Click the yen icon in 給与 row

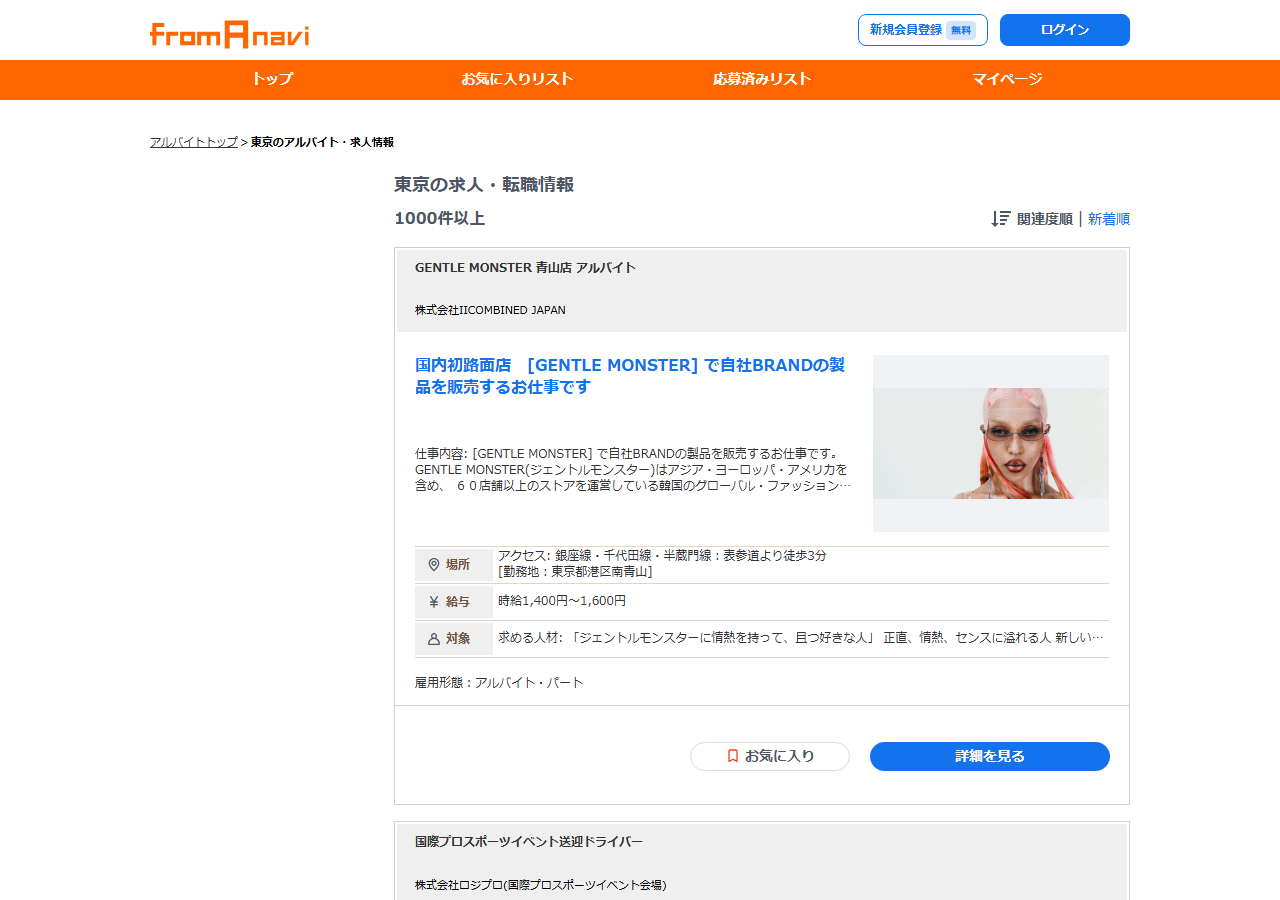[434, 602]
